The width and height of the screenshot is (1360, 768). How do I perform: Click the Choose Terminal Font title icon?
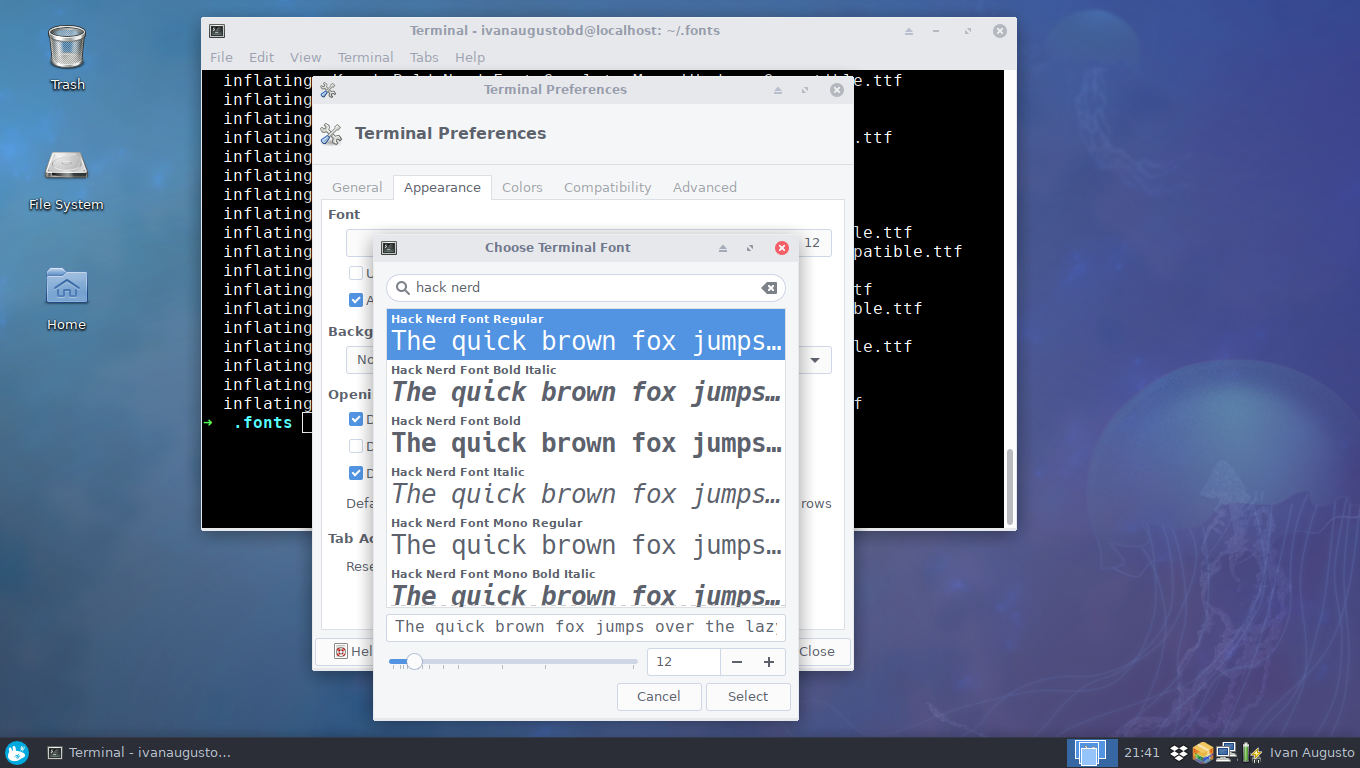[389, 248]
